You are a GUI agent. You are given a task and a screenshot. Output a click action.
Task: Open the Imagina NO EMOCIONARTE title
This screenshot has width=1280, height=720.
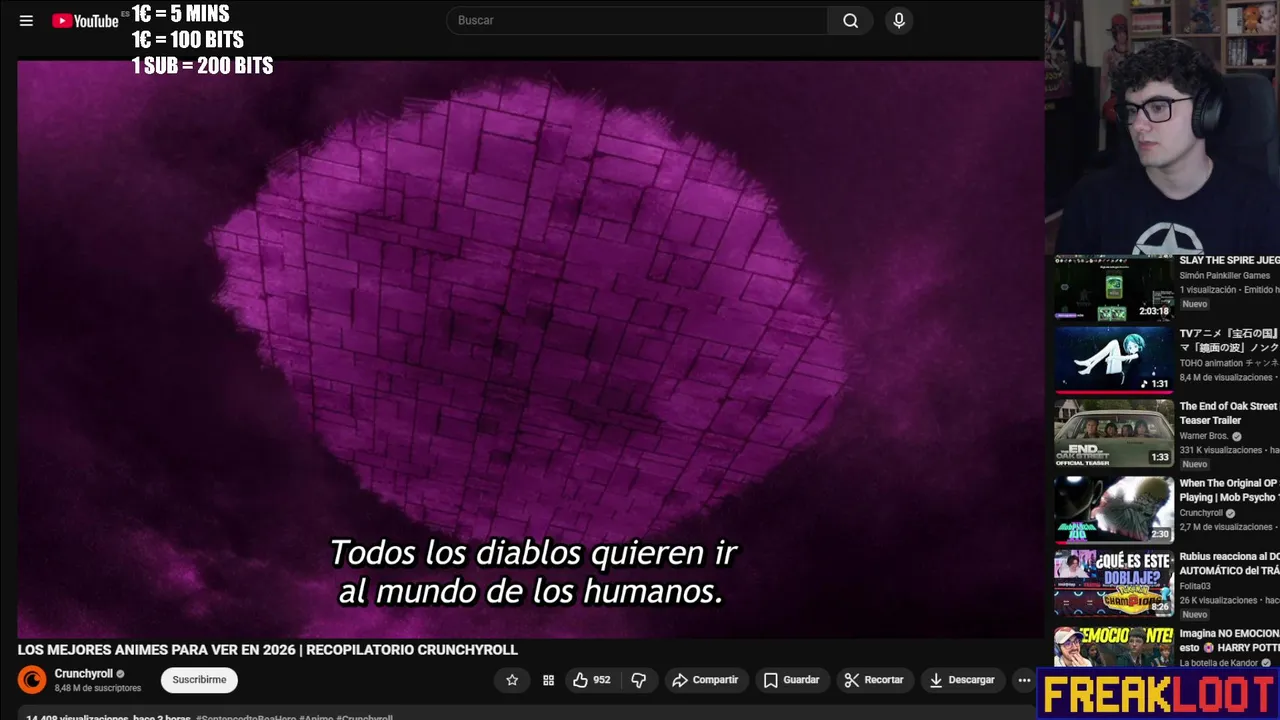click(1229, 640)
